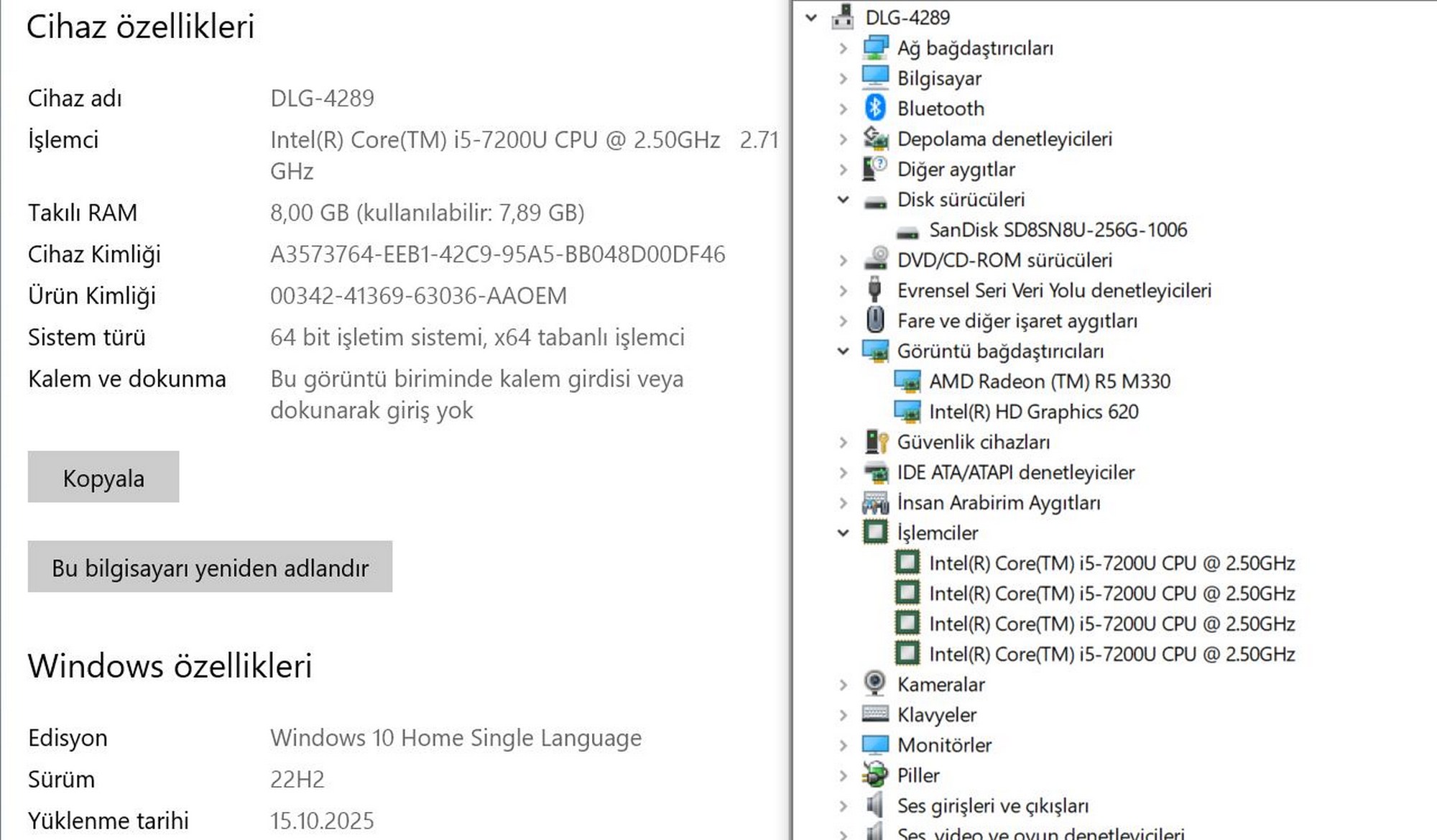Screen dimensions: 1437x840
Task: Click the Piller battery icon
Action: [x=874, y=775]
